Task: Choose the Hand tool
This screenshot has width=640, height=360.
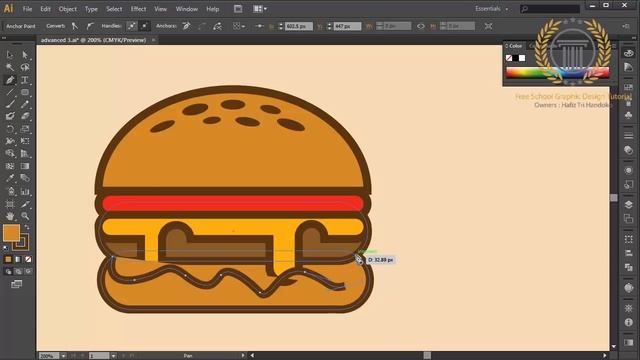Action: tap(10, 216)
